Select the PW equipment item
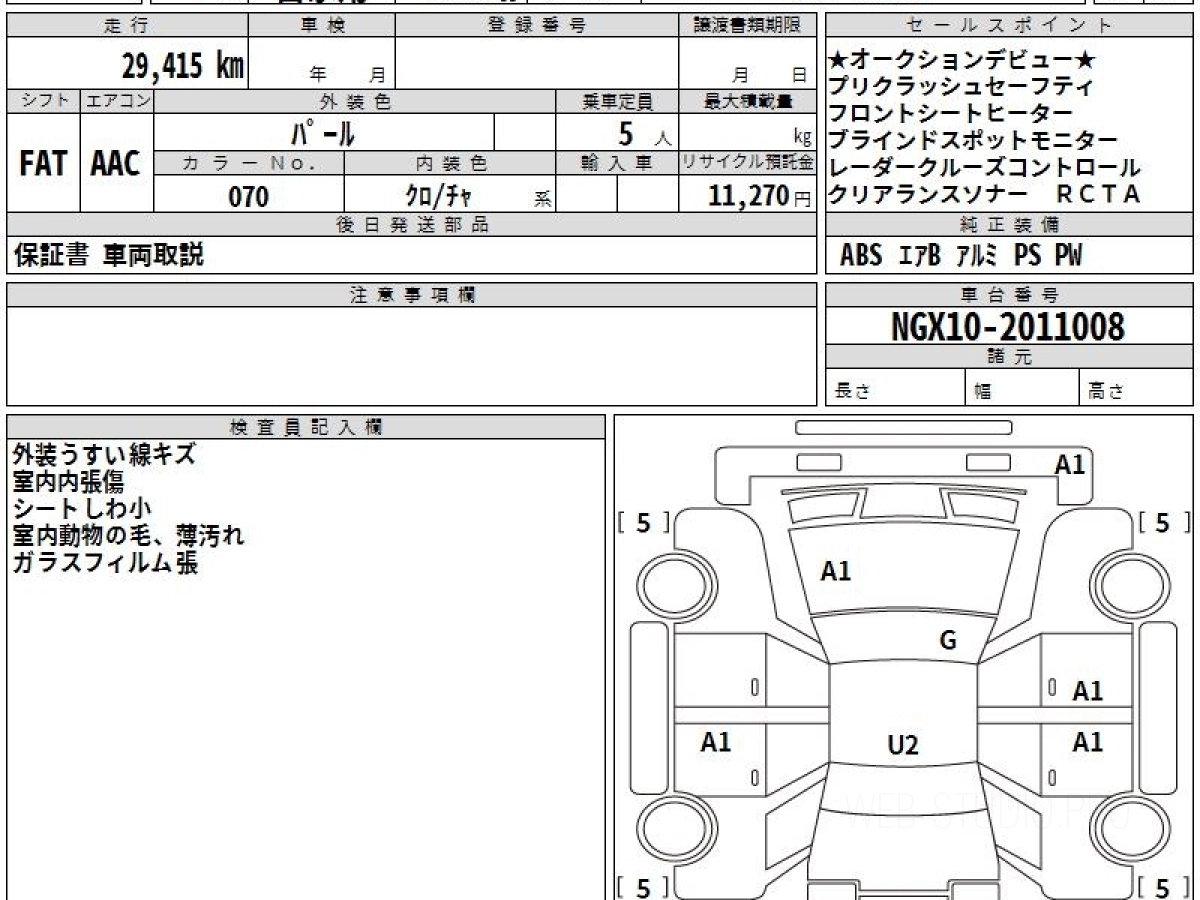 [1069, 256]
